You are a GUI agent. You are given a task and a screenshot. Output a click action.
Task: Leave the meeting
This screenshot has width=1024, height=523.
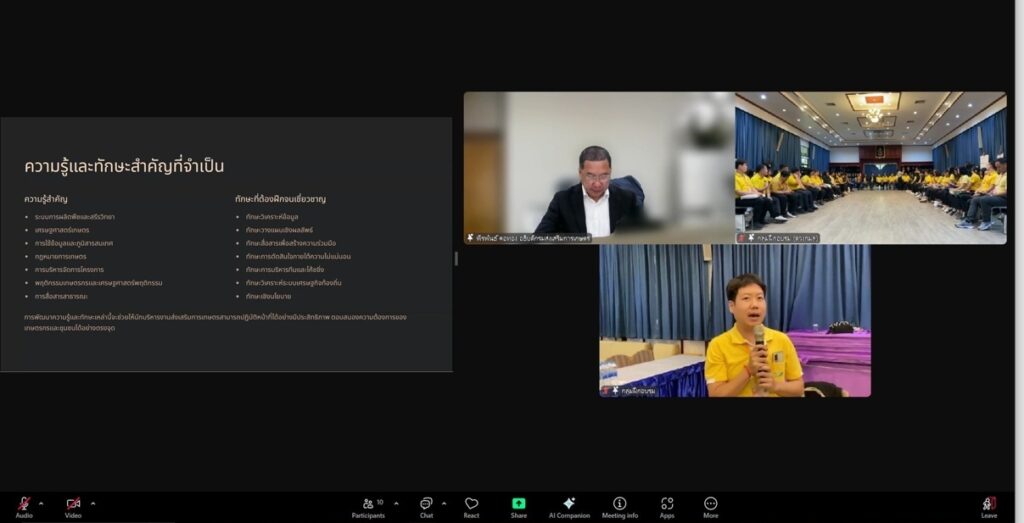(x=988, y=505)
